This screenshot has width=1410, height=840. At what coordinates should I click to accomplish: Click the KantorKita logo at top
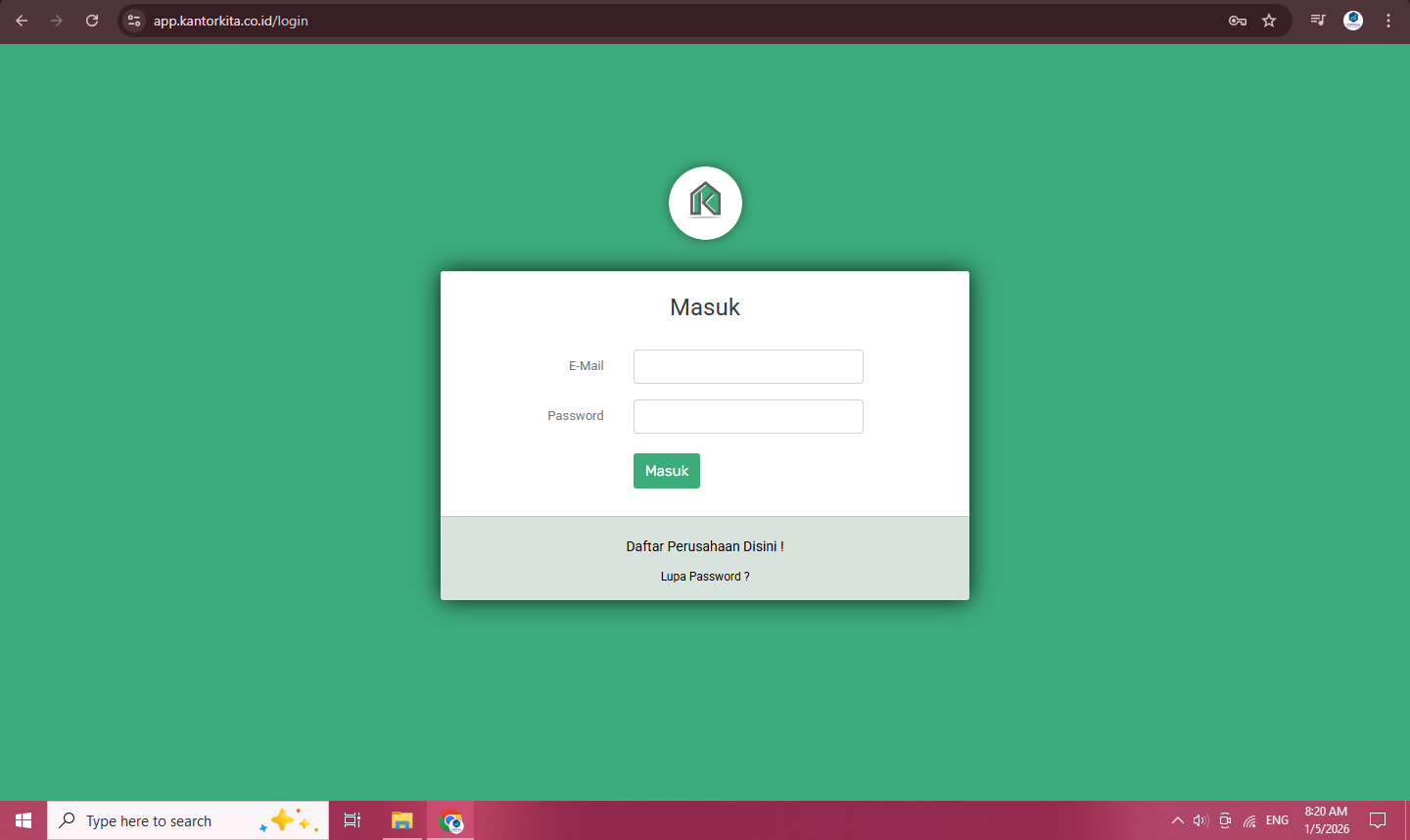point(705,203)
